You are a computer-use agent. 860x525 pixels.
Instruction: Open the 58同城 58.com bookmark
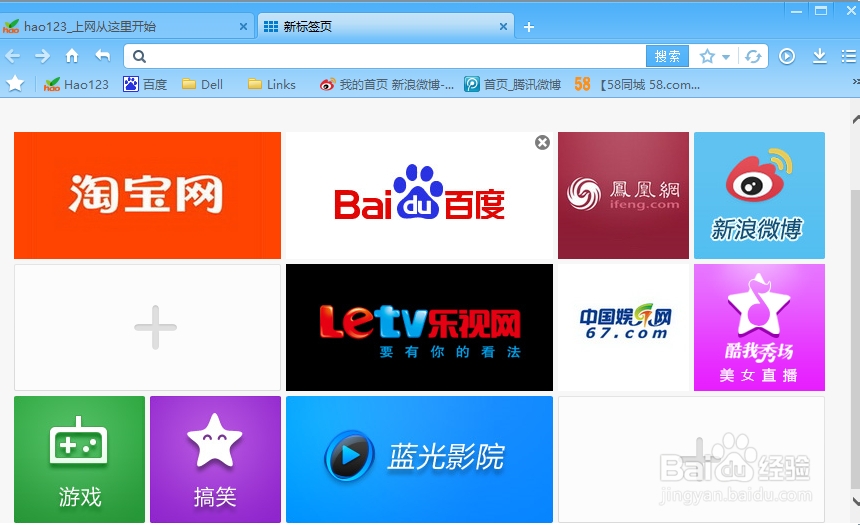coord(637,84)
